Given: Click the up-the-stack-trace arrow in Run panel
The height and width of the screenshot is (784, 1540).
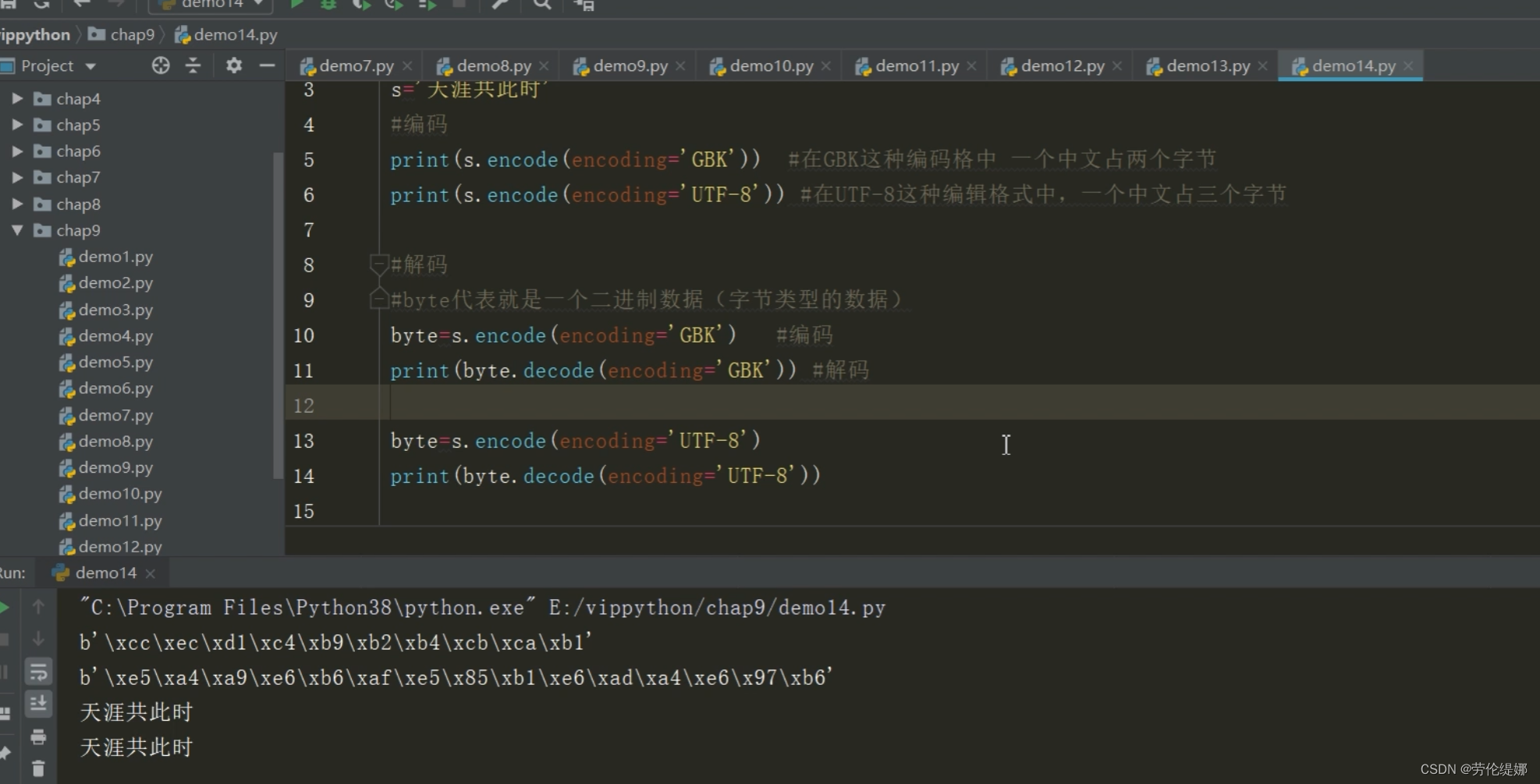Looking at the screenshot, I should coord(37,606).
